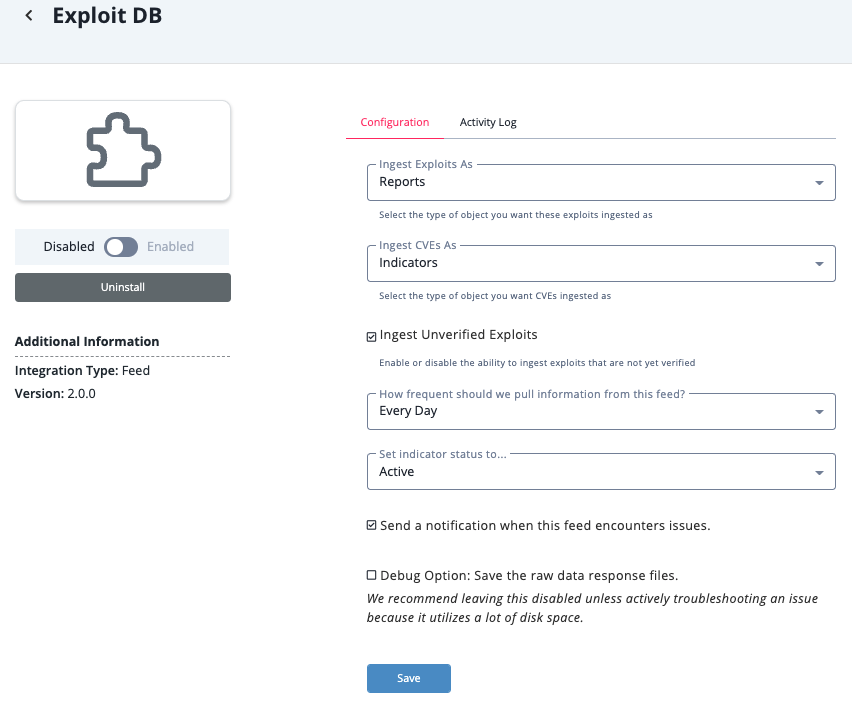Uncheck the feed issue notification checkbox
This screenshot has height=717, width=852.
(x=372, y=525)
